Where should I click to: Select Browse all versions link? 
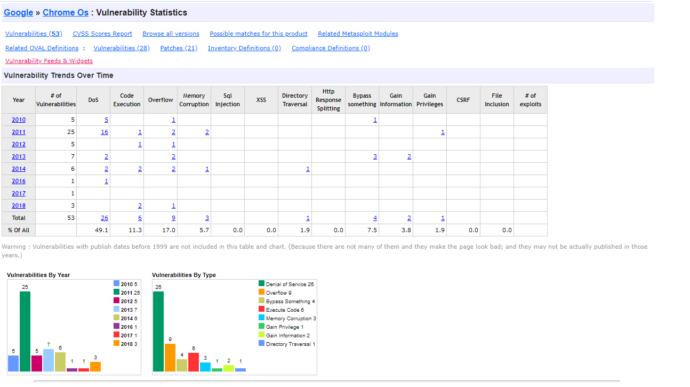click(x=171, y=34)
